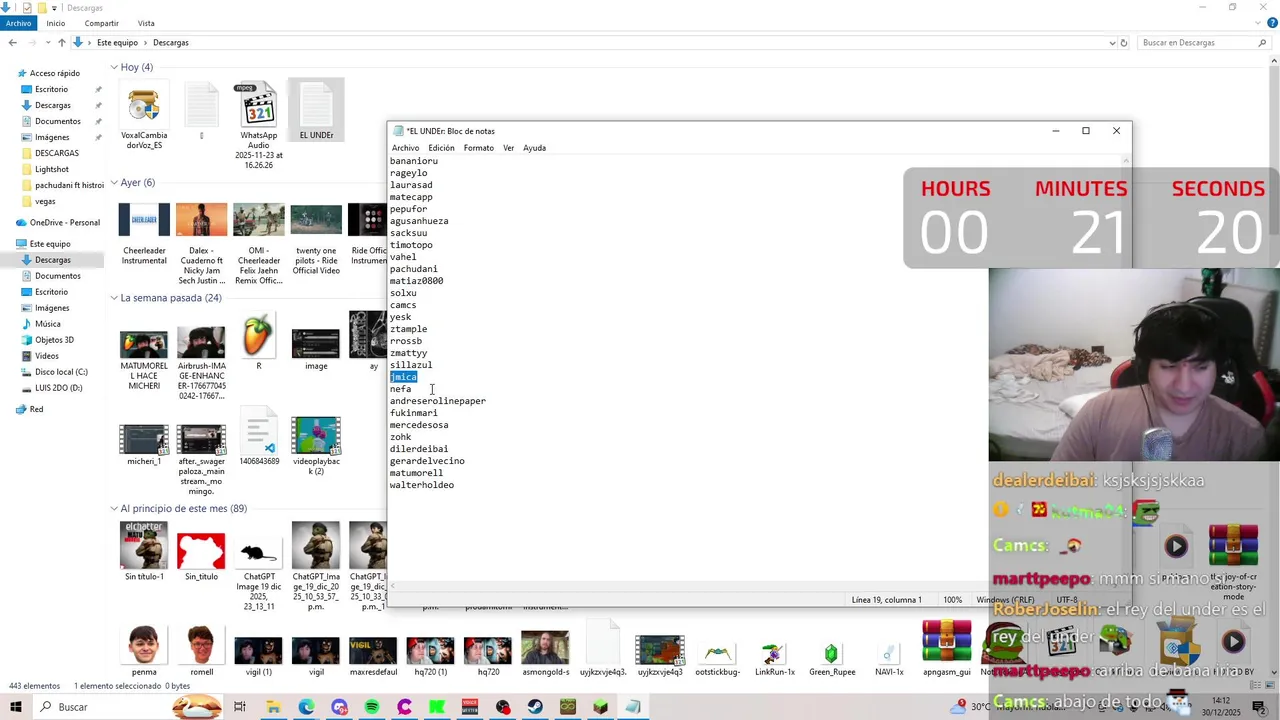Collapse the Ayer (6) group
This screenshot has width=1280, height=720.
114,183
